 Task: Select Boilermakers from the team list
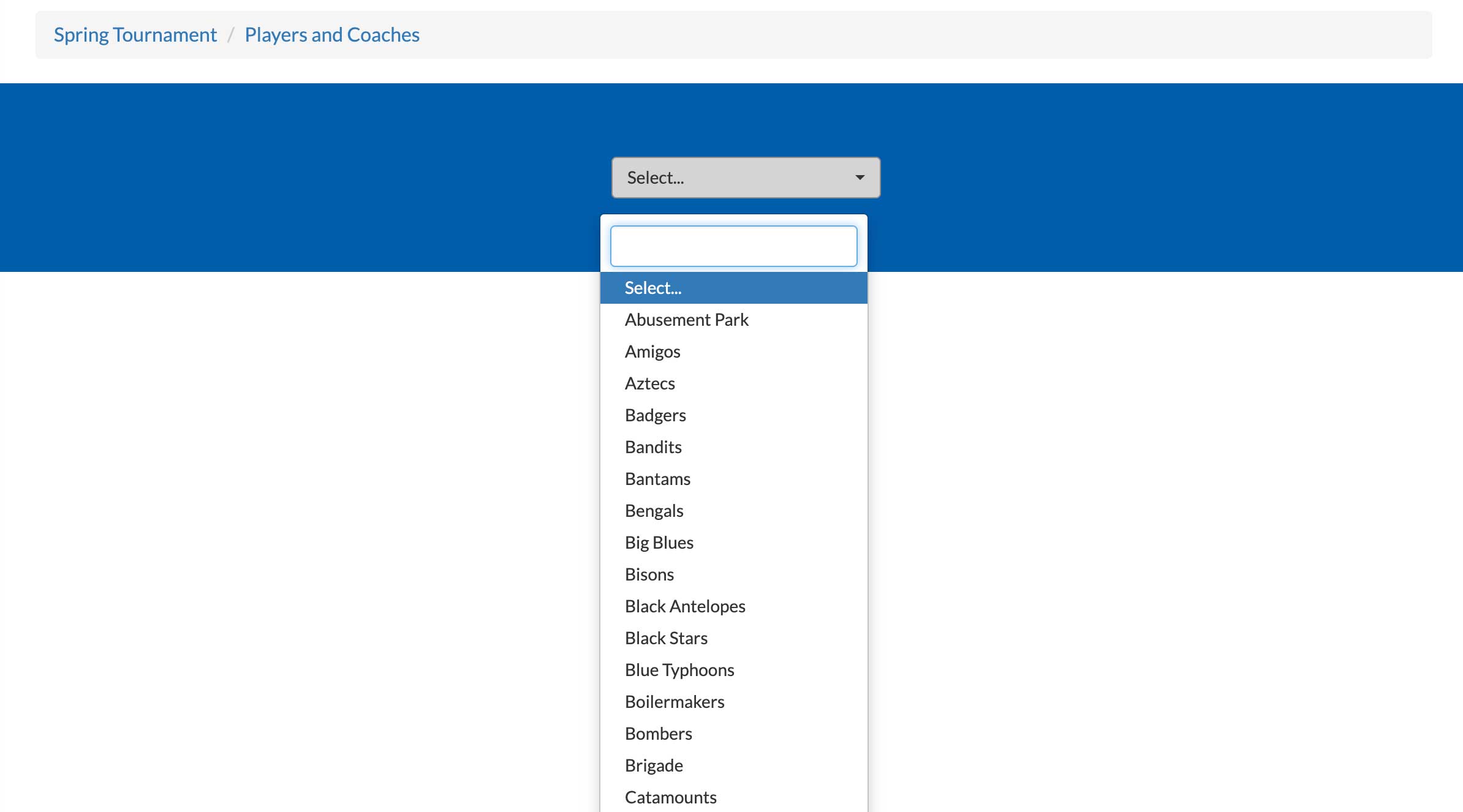(x=674, y=701)
